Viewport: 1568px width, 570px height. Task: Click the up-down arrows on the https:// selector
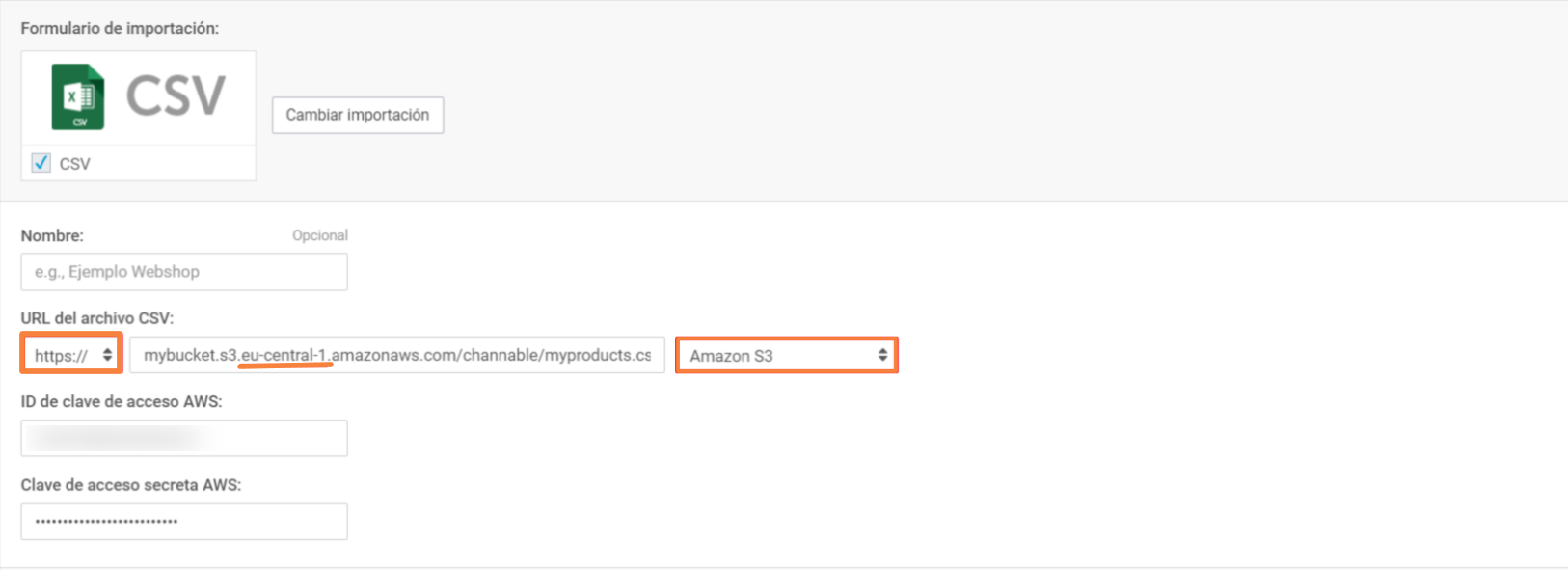coord(107,355)
